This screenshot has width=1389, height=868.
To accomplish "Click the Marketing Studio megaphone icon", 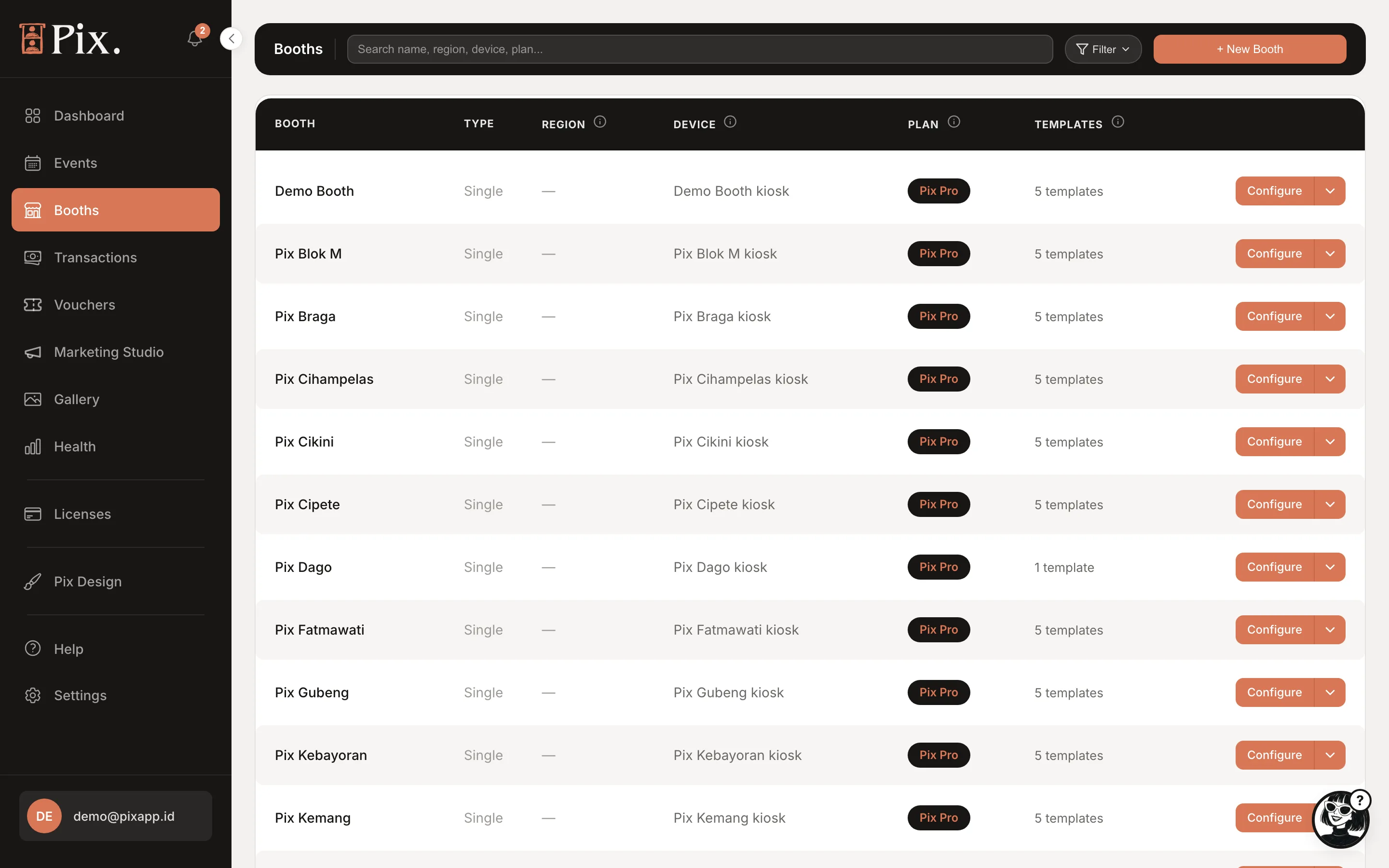I will point(33,352).
